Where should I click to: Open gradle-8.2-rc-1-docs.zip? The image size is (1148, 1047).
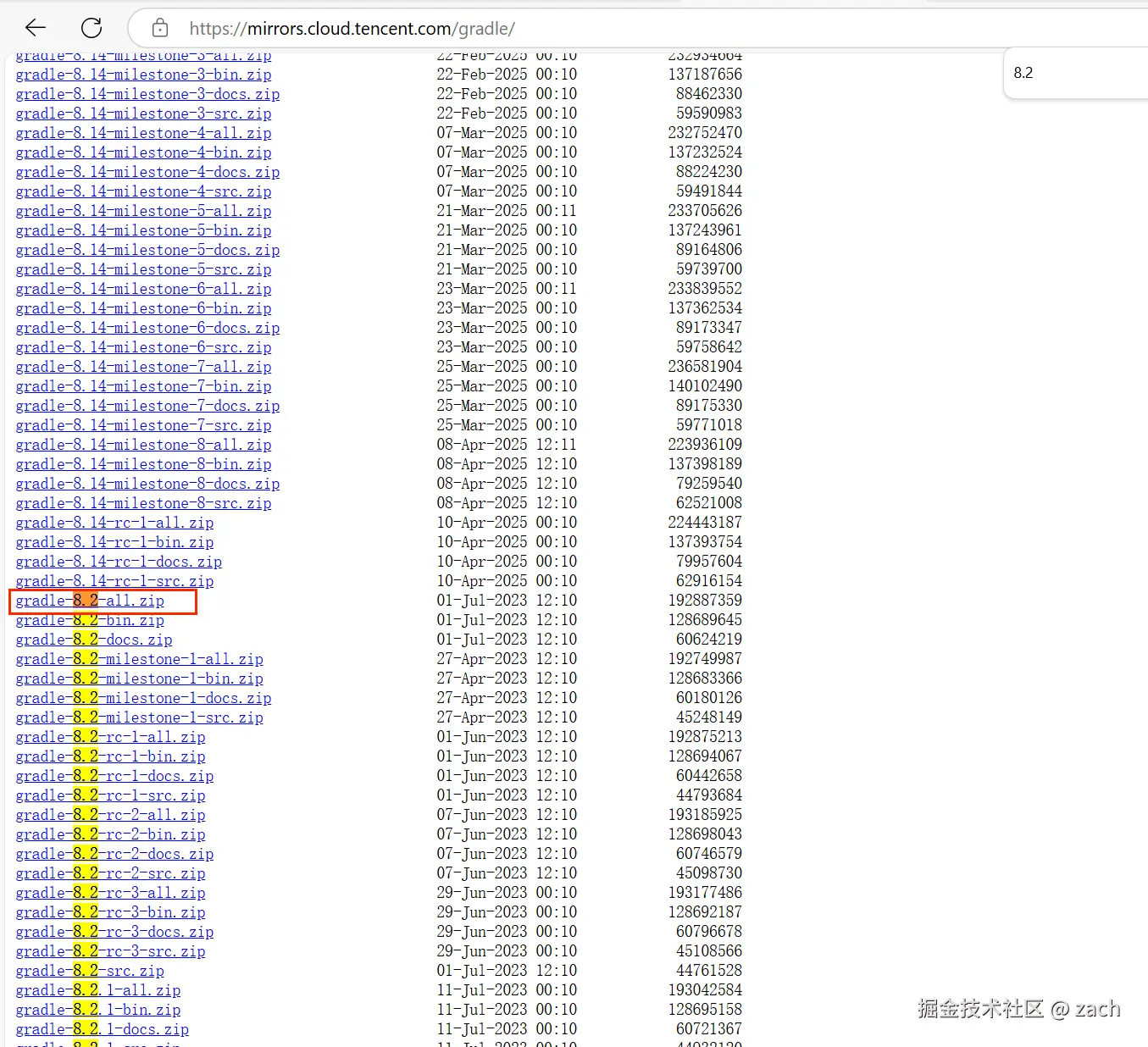pyautogui.click(x=114, y=776)
